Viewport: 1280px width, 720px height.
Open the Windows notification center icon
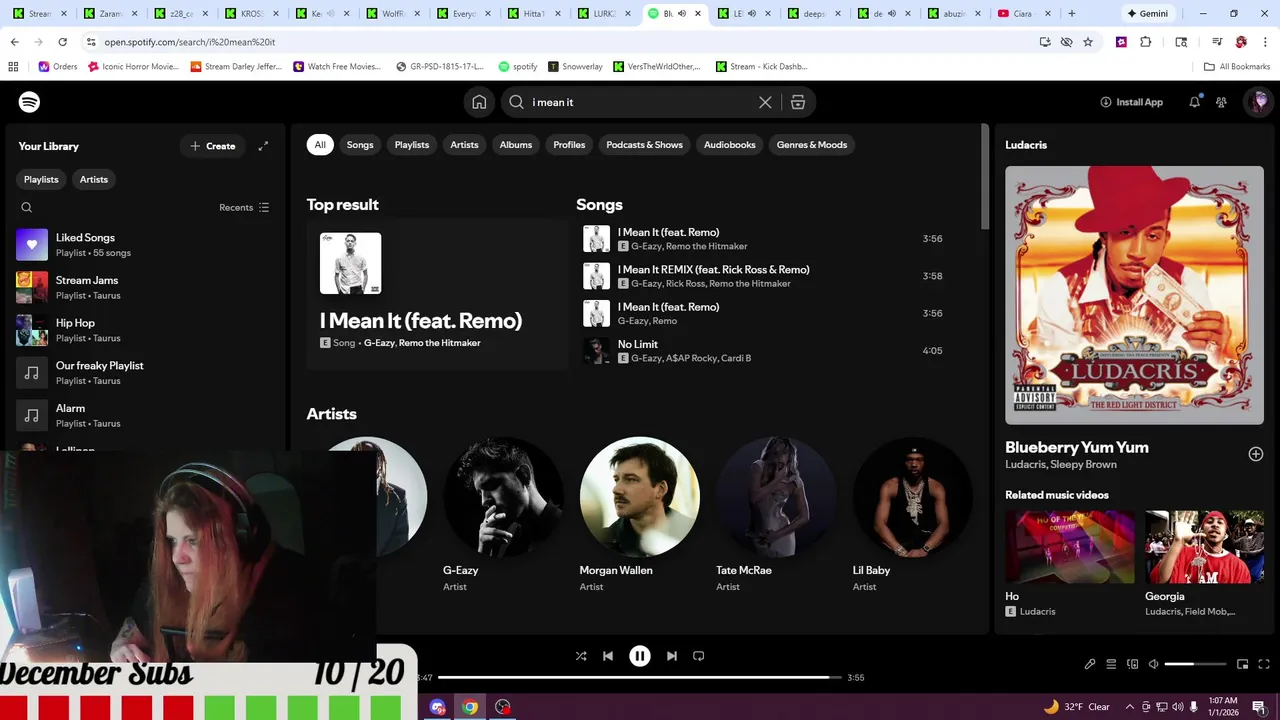pyautogui.click(x=1259, y=707)
